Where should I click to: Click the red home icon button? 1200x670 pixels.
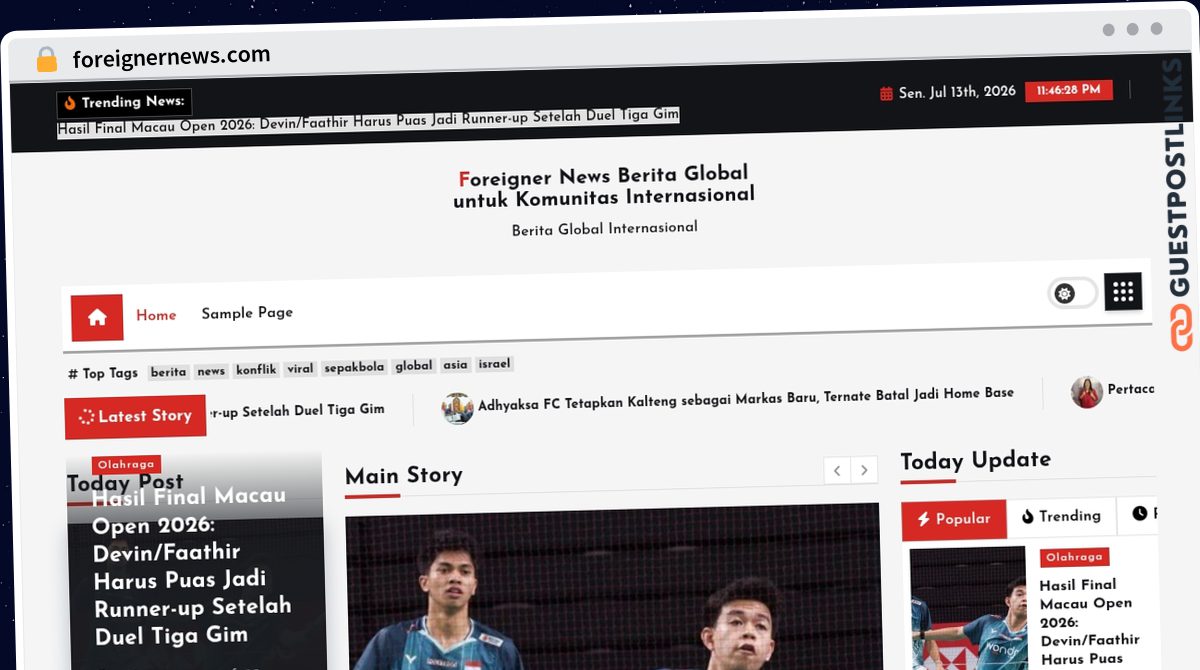[x=97, y=318]
